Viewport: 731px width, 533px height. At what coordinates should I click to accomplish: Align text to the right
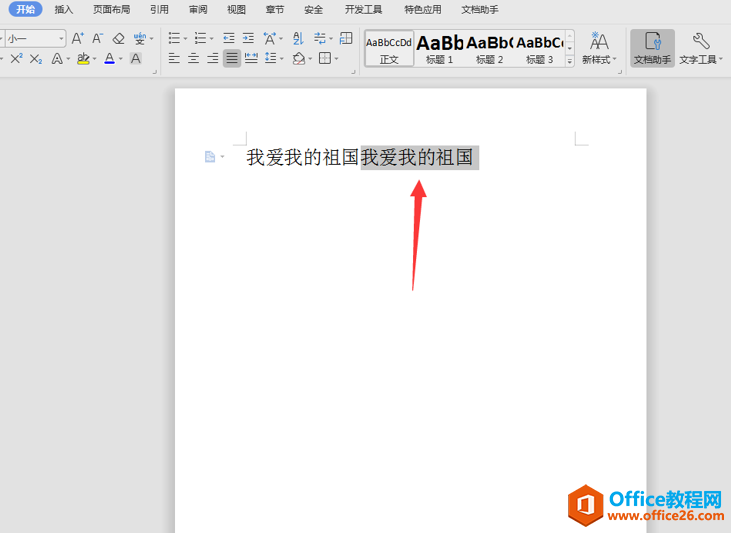coord(212,59)
